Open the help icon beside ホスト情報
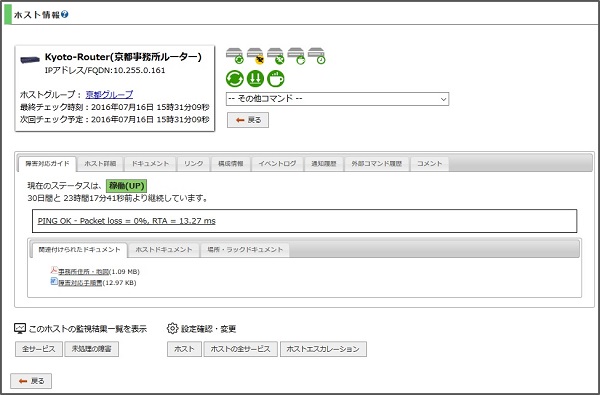The width and height of the screenshot is (600, 395). tap(64, 15)
